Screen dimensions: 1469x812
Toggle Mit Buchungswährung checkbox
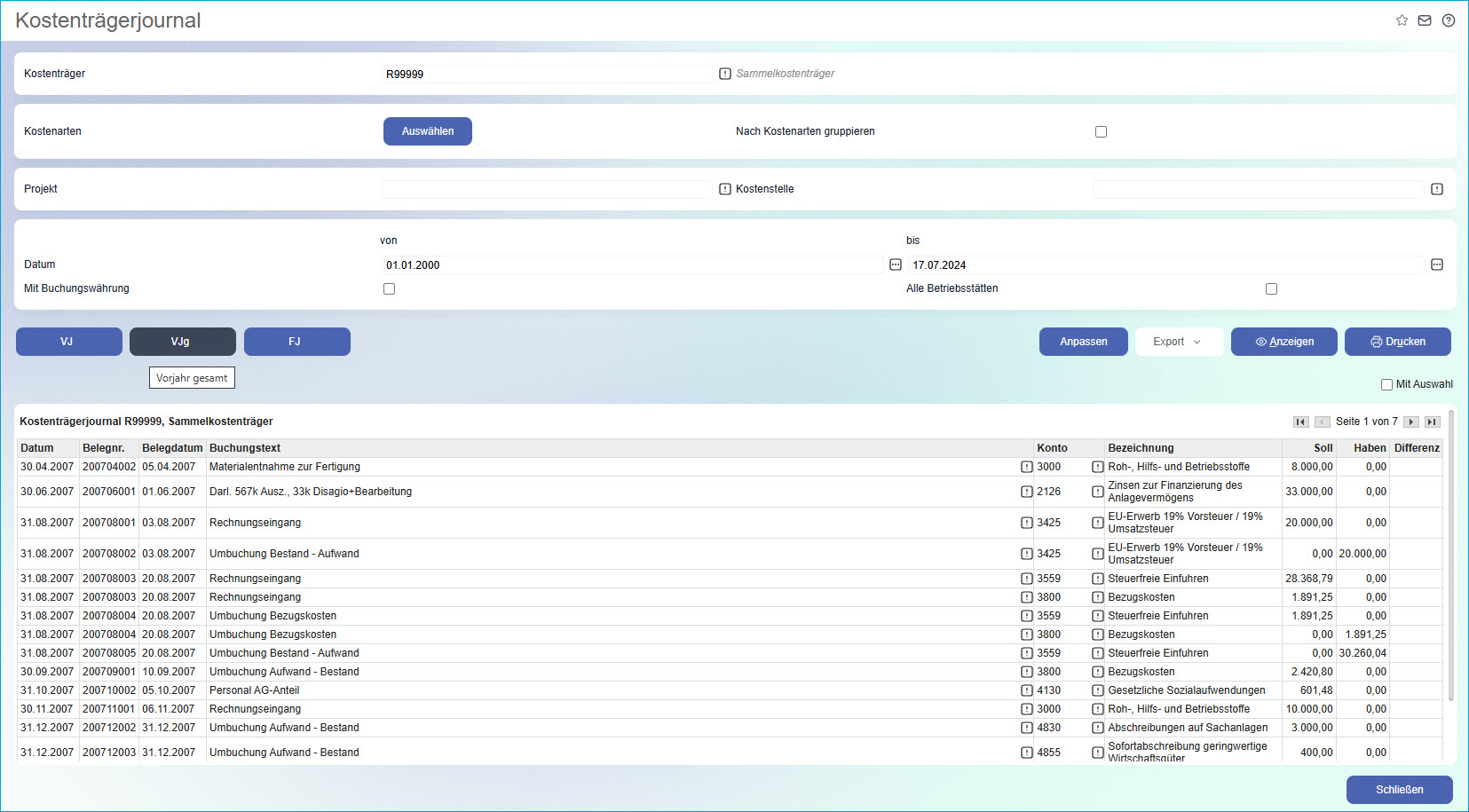click(x=389, y=289)
